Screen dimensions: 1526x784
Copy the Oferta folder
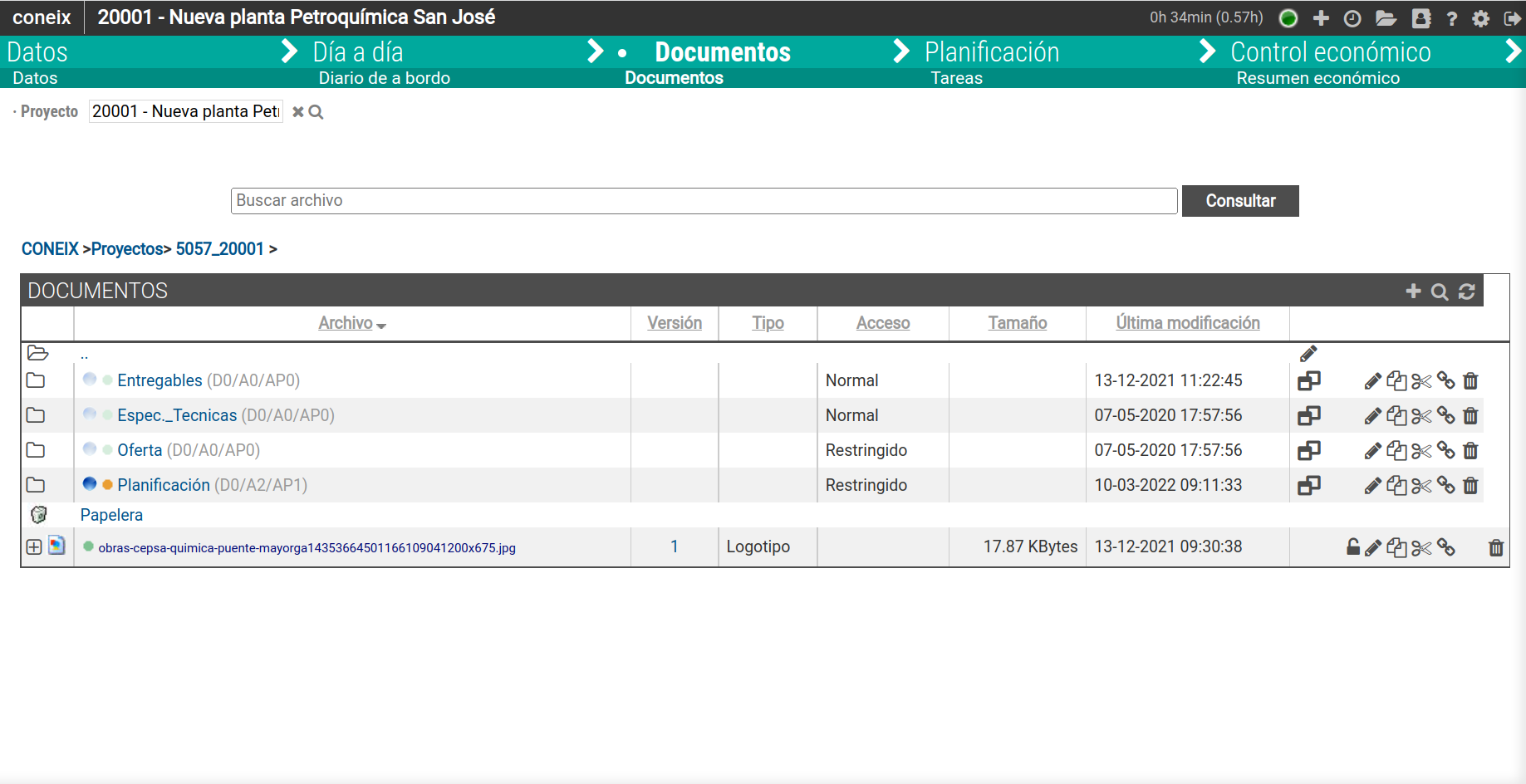coord(1397,451)
